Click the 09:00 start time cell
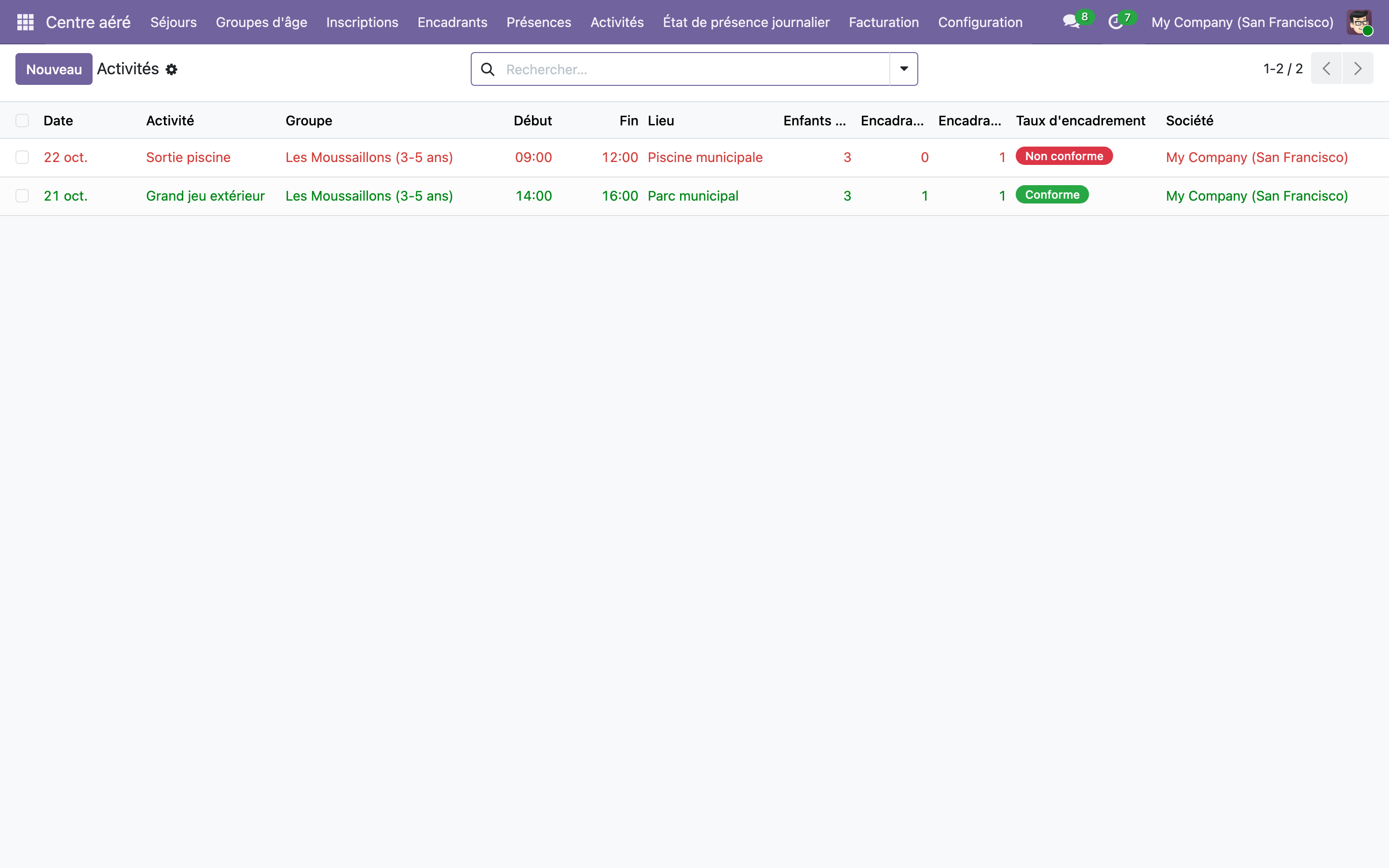1389x868 pixels. 533,157
